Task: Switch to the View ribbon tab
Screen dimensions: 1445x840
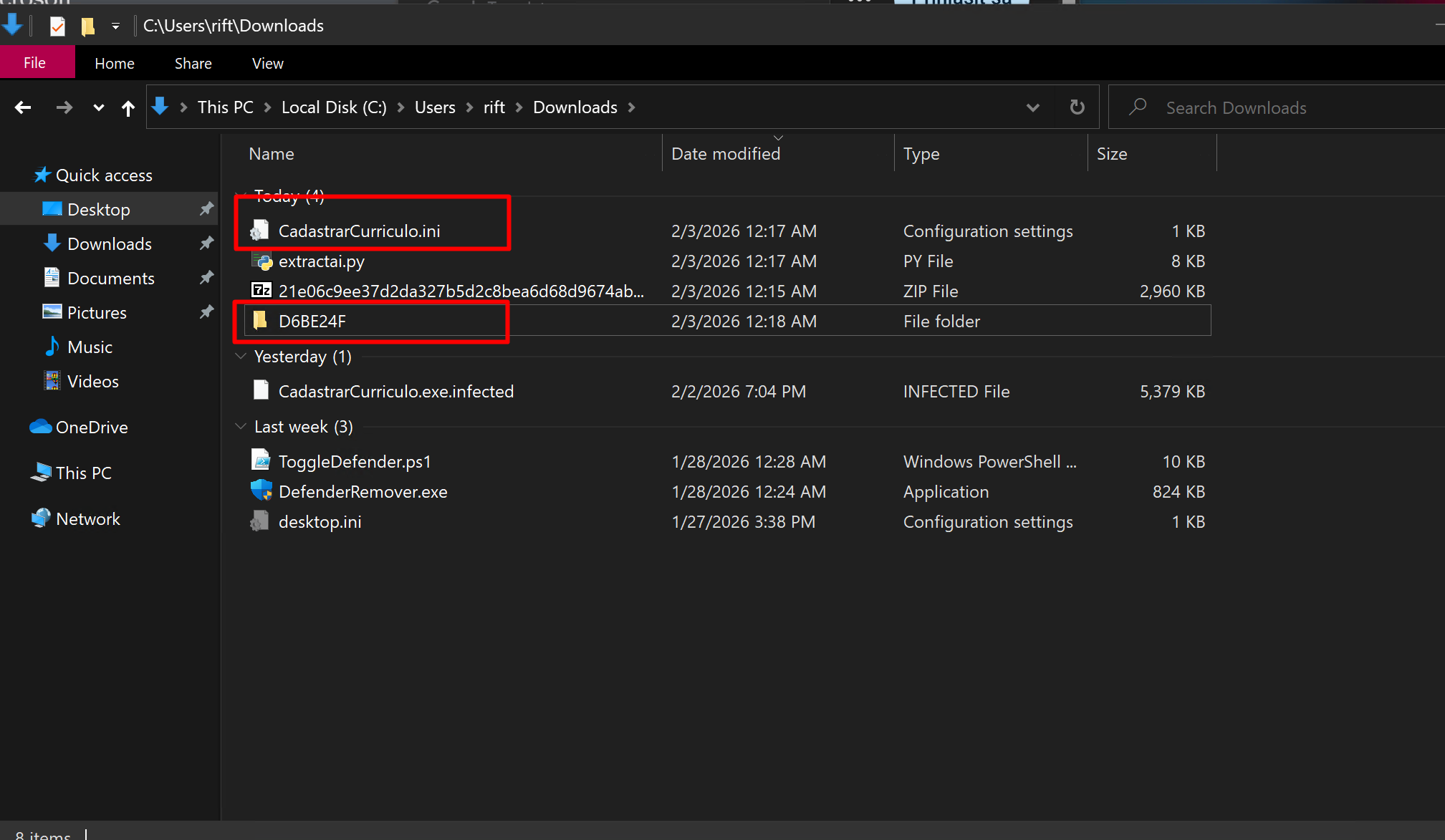Action: point(268,63)
